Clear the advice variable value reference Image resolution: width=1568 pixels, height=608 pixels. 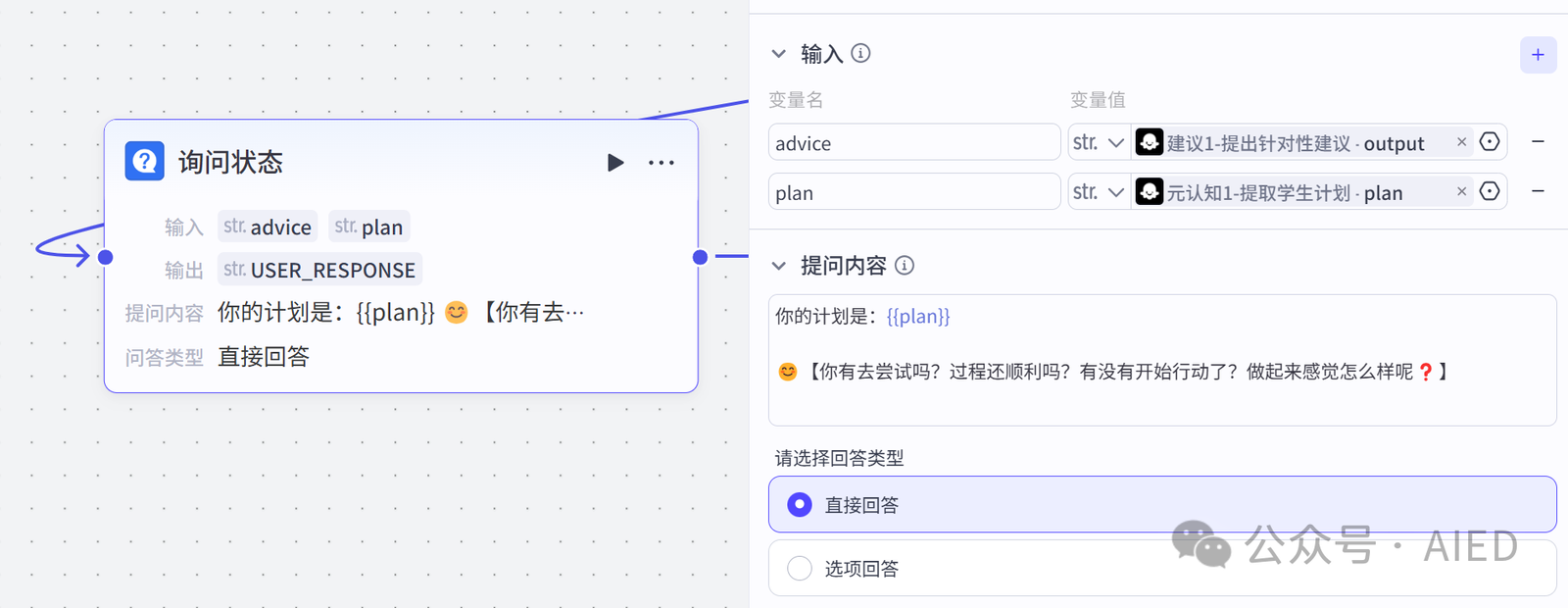point(1461,142)
